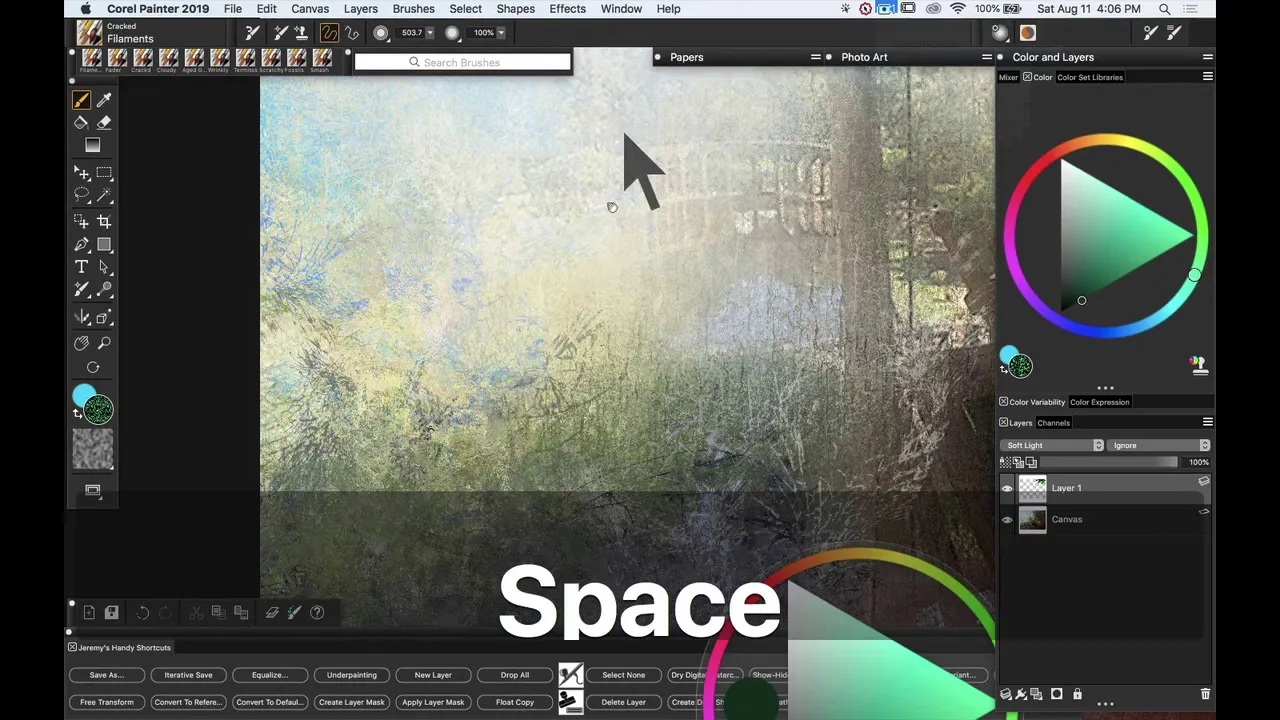Click the create layer mask icon
This screenshot has width=1280, height=720.
point(1057,694)
